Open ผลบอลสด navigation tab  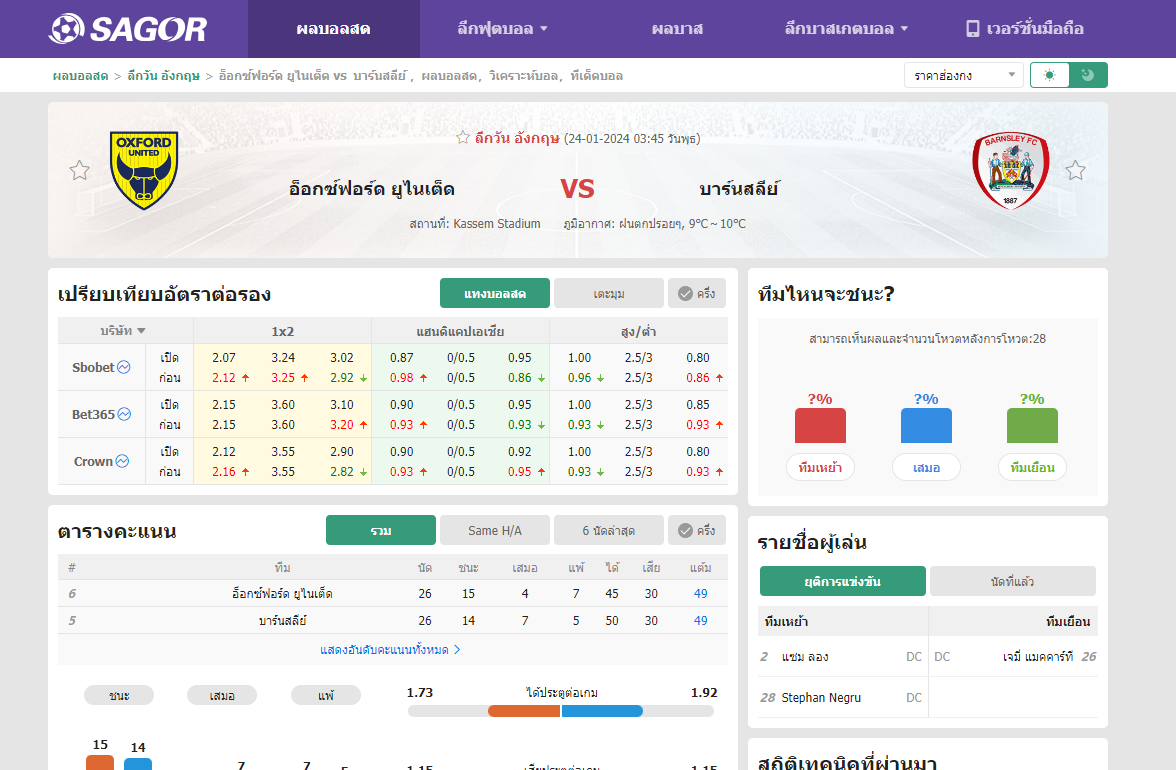pos(334,28)
